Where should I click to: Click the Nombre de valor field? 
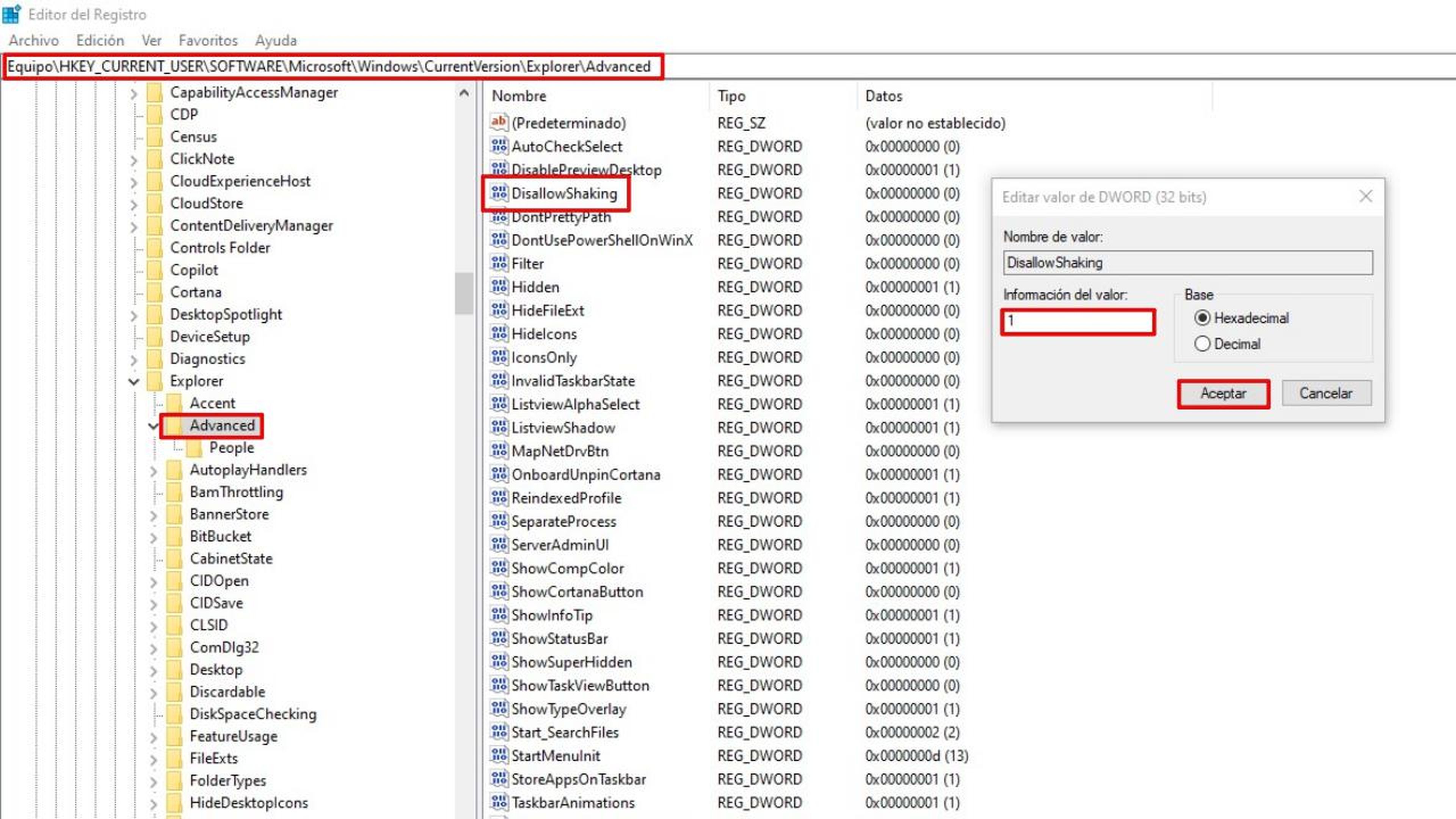coord(1188,263)
